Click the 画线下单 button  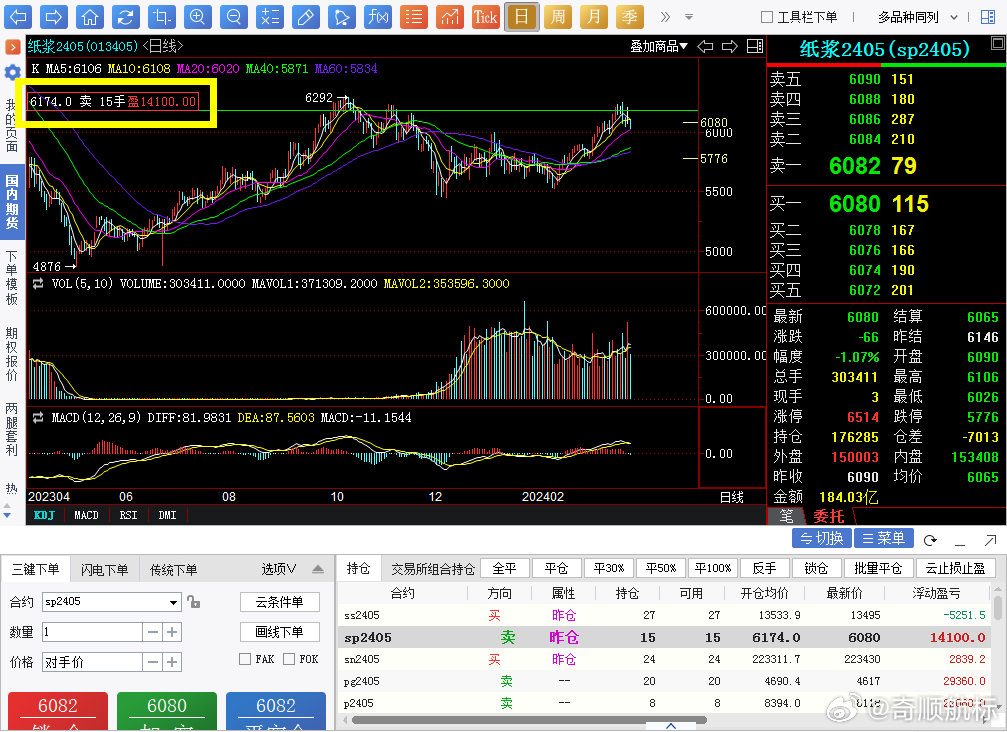[279, 632]
